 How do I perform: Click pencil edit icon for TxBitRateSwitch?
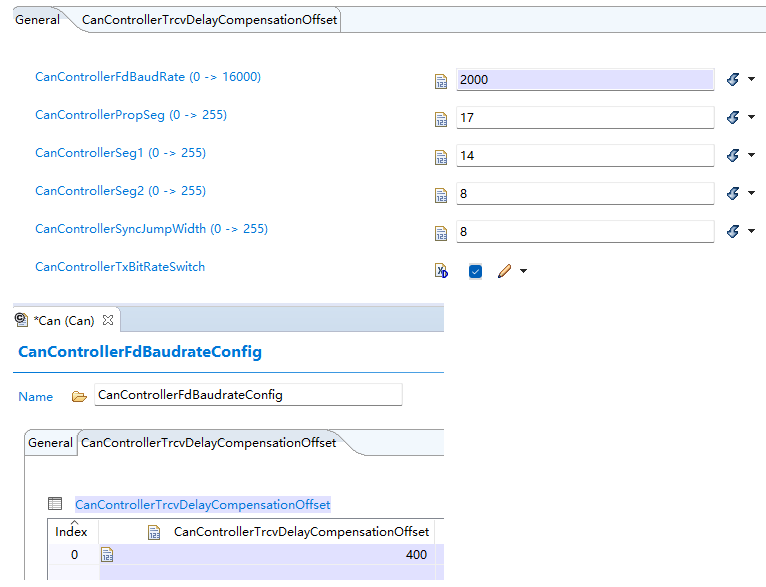coord(504,271)
